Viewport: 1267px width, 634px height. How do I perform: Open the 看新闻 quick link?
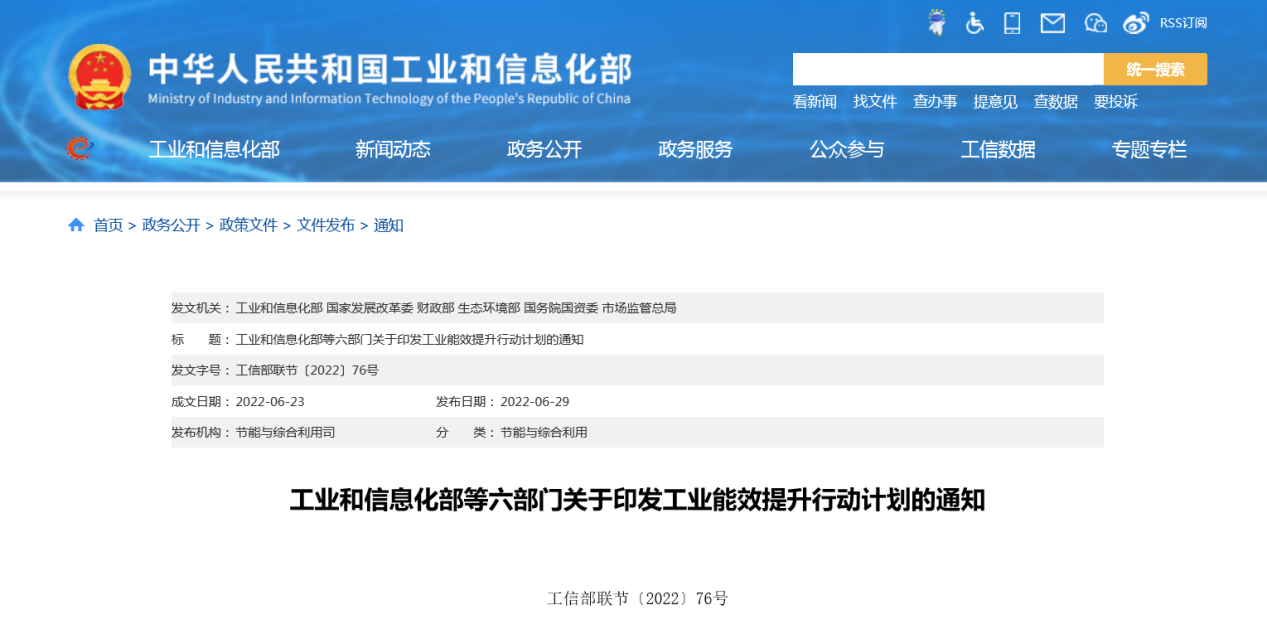814,102
